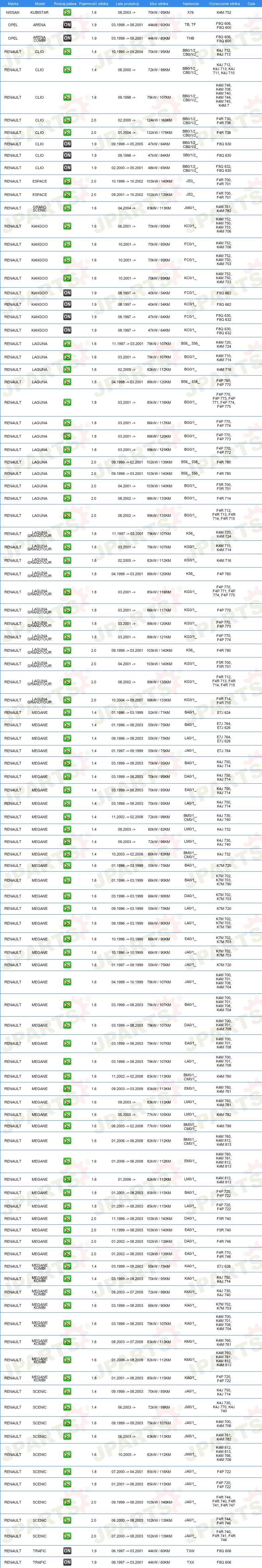The width and height of the screenshot is (262, 1568).
Task: Click the body code THB
Action: point(190,38)
